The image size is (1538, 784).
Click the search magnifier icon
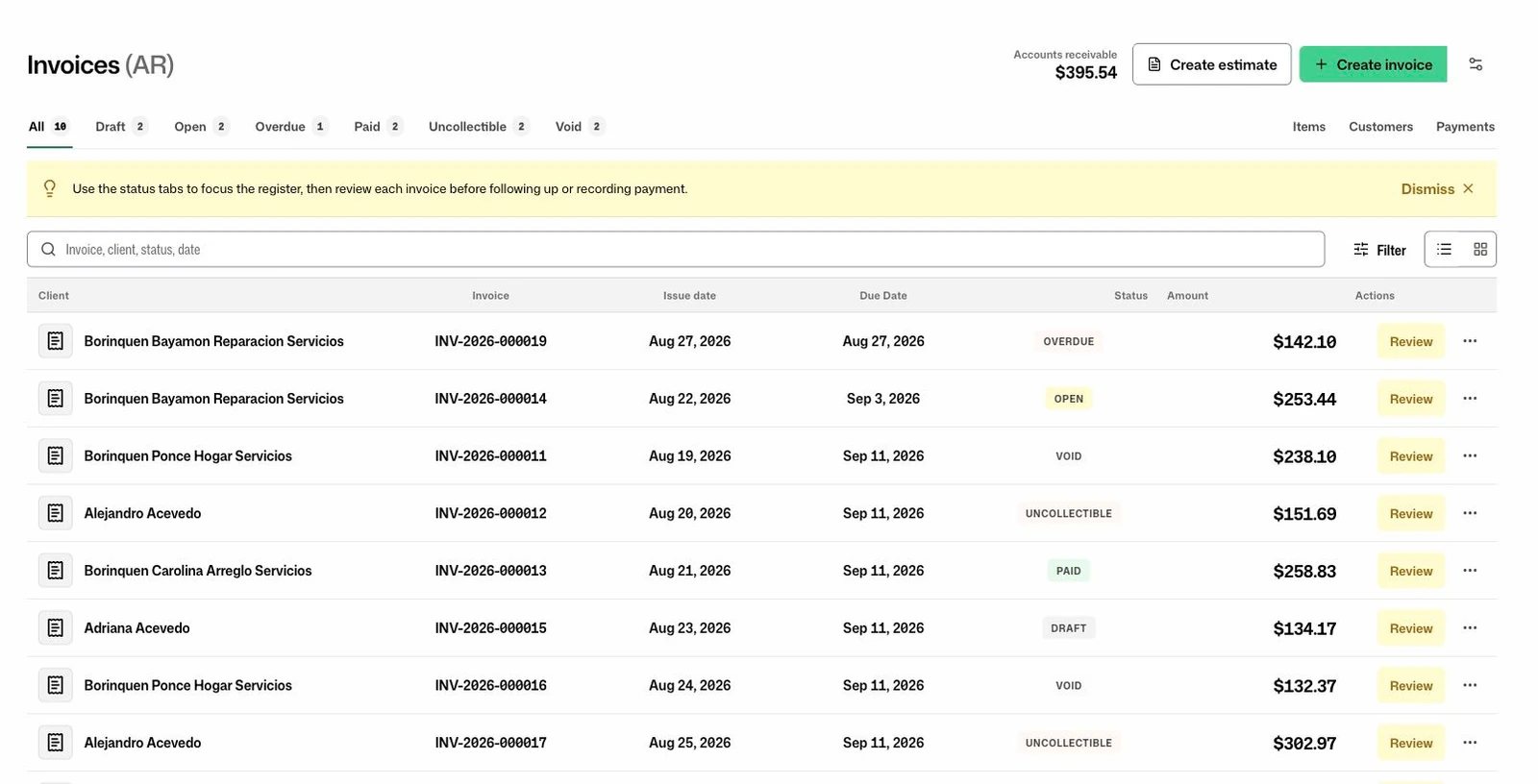[48, 249]
